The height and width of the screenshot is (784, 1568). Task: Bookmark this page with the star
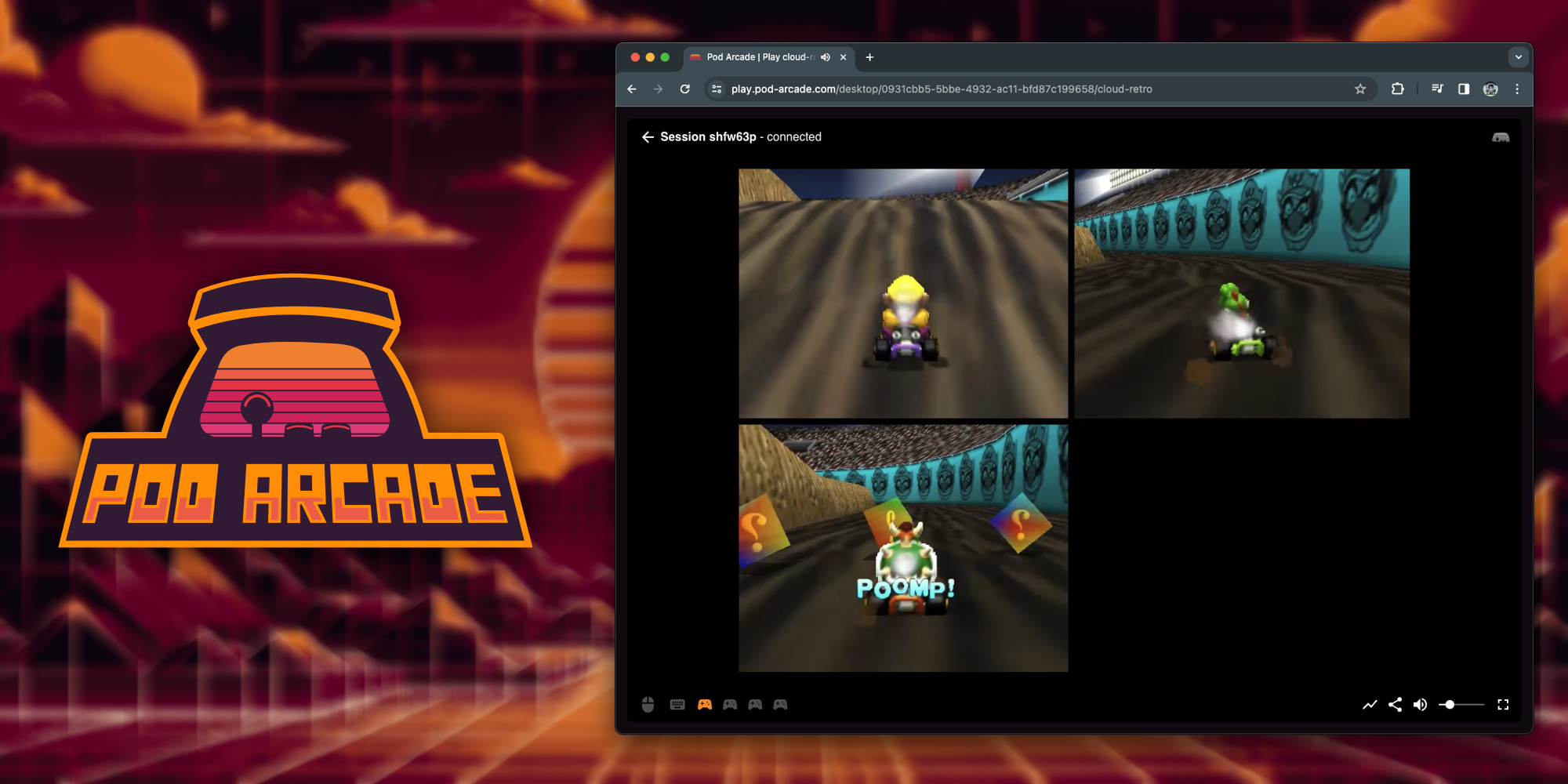[x=1360, y=89]
